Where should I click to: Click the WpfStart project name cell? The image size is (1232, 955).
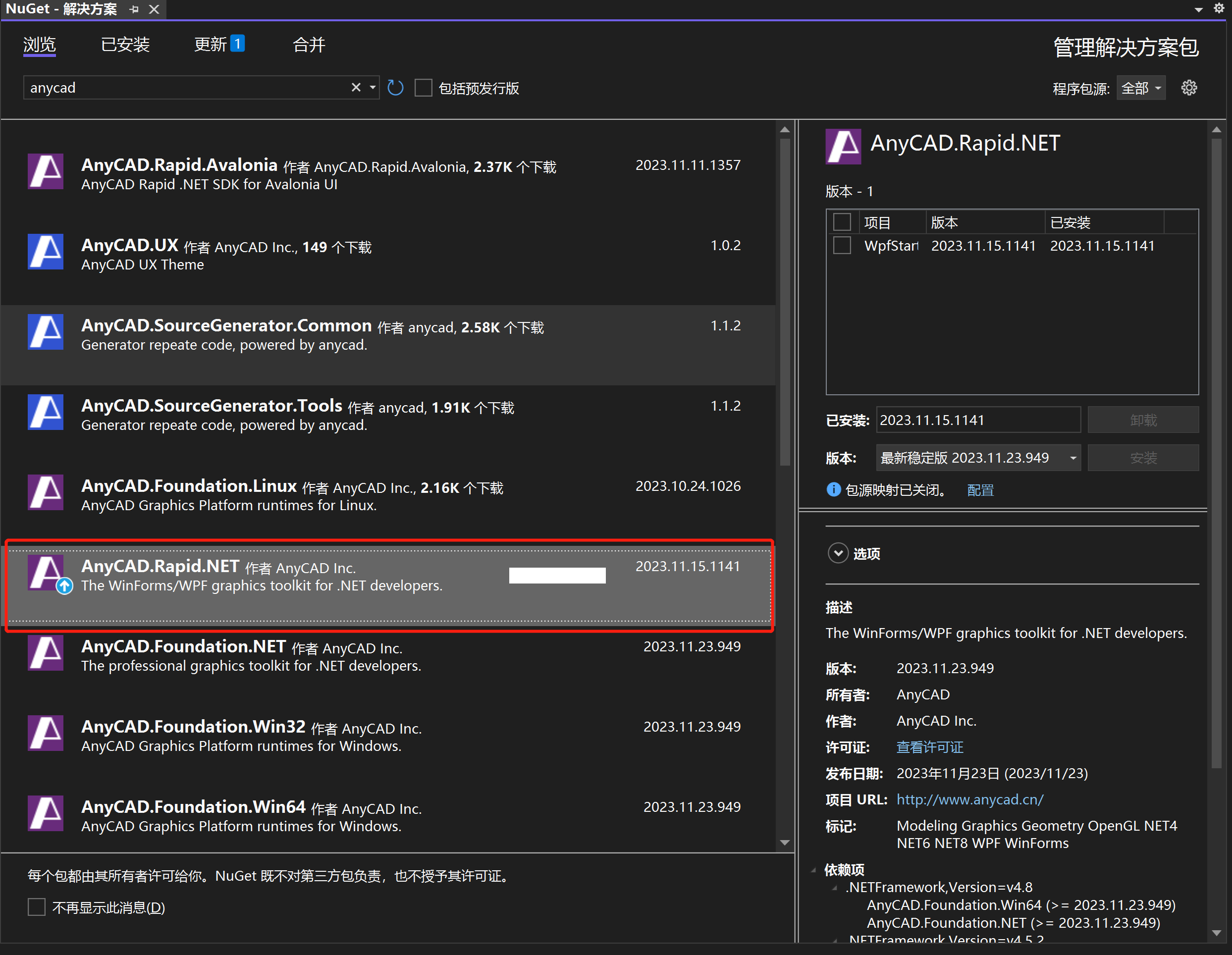tap(892, 246)
